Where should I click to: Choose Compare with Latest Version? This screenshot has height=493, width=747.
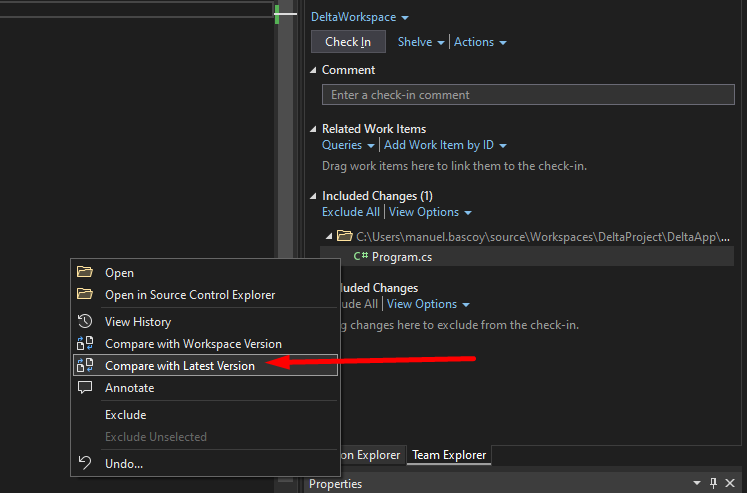pyautogui.click(x=180, y=366)
